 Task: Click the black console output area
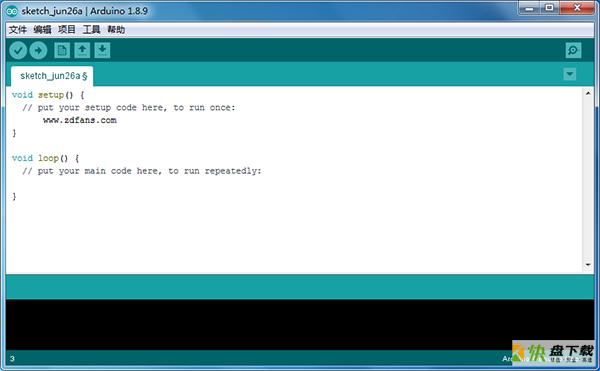point(300,324)
